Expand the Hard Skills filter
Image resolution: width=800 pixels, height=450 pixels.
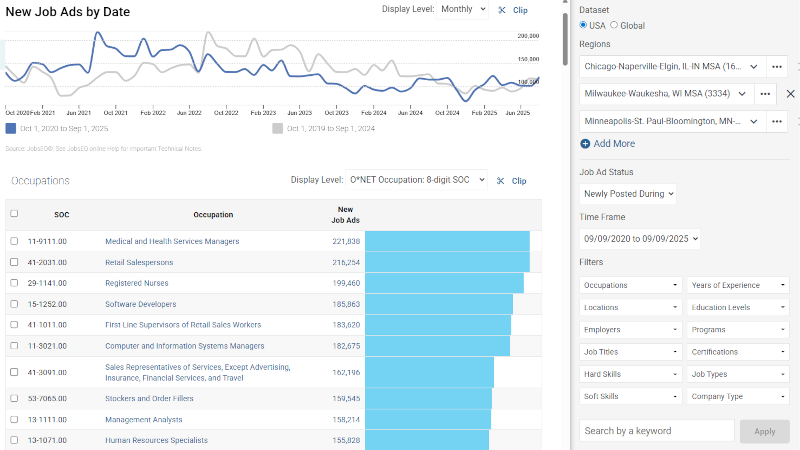(x=629, y=374)
